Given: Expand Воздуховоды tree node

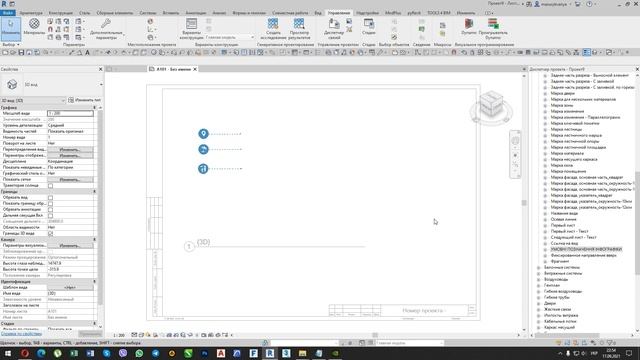Looking at the screenshot, I should click(538, 280).
